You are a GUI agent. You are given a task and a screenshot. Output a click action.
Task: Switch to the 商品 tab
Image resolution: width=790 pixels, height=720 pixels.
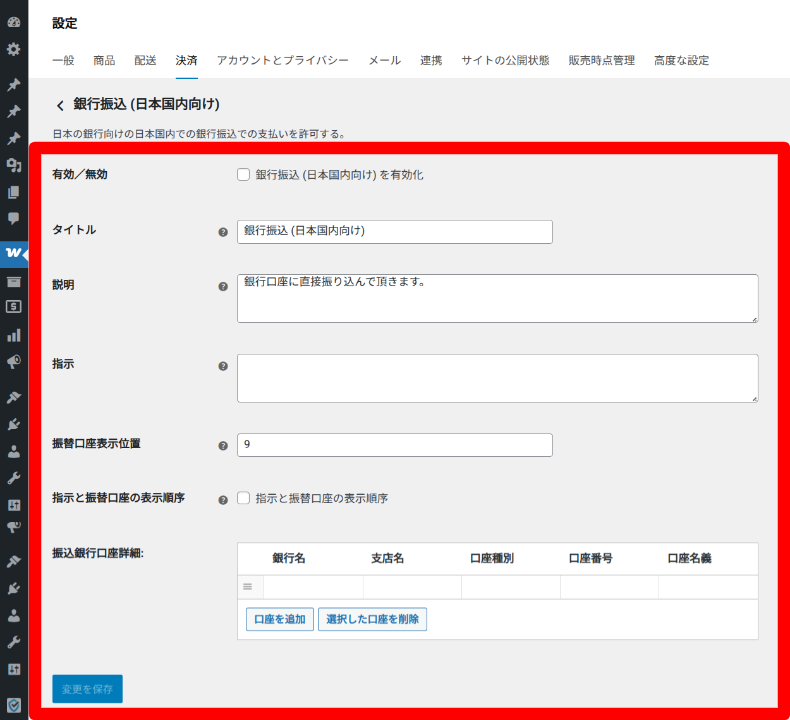104,60
